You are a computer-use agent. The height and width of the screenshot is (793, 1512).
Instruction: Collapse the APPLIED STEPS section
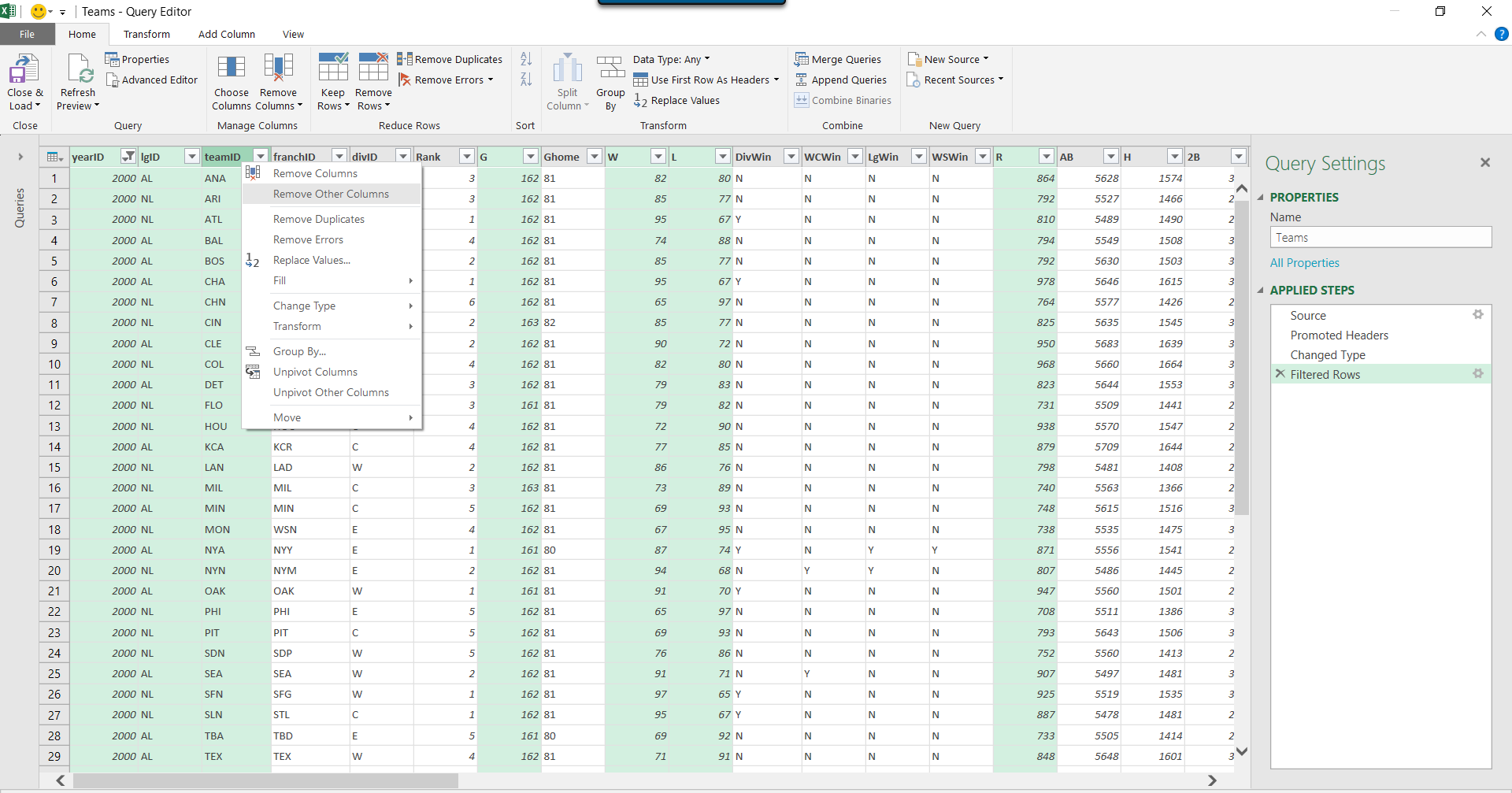(x=1261, y=291)
